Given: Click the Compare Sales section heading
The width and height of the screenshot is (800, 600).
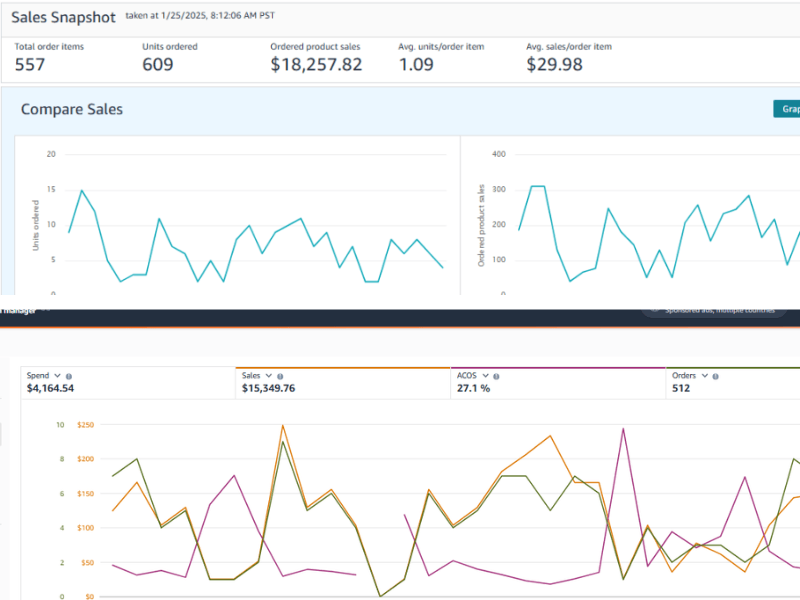Looking at the screenshot, I should pos(72,109).
